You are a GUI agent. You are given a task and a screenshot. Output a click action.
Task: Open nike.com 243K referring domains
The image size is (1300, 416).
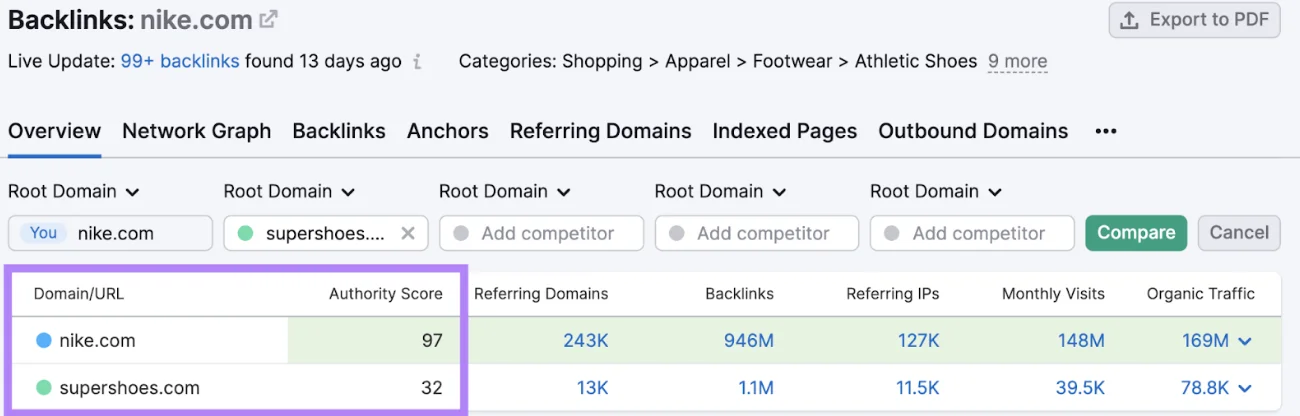tap(585, 341)
